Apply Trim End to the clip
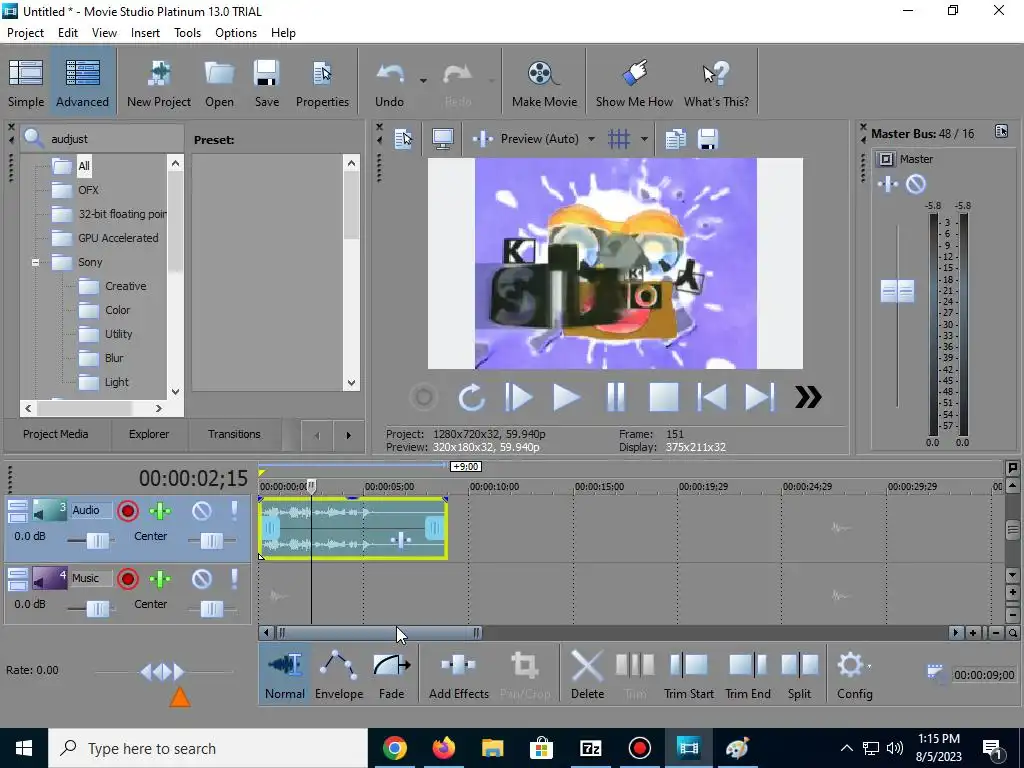This screenshot has width=1024, height=768. (748, 675)
